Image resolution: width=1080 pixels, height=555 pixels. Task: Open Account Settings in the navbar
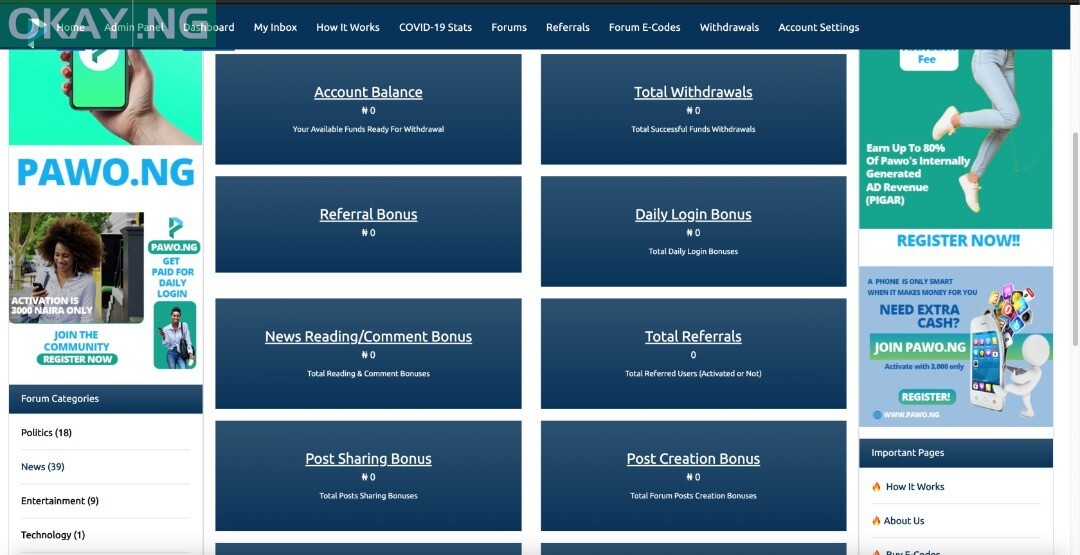click(x=818, y=27)
